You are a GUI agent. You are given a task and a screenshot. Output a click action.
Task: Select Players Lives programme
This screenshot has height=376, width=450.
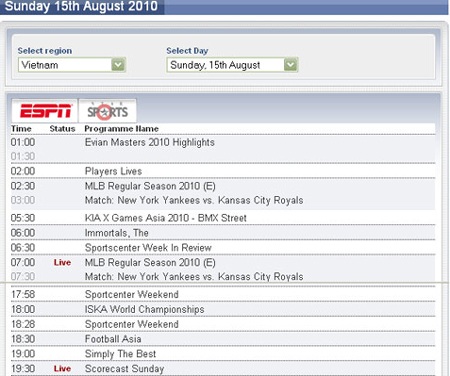[x=113, y=171]
